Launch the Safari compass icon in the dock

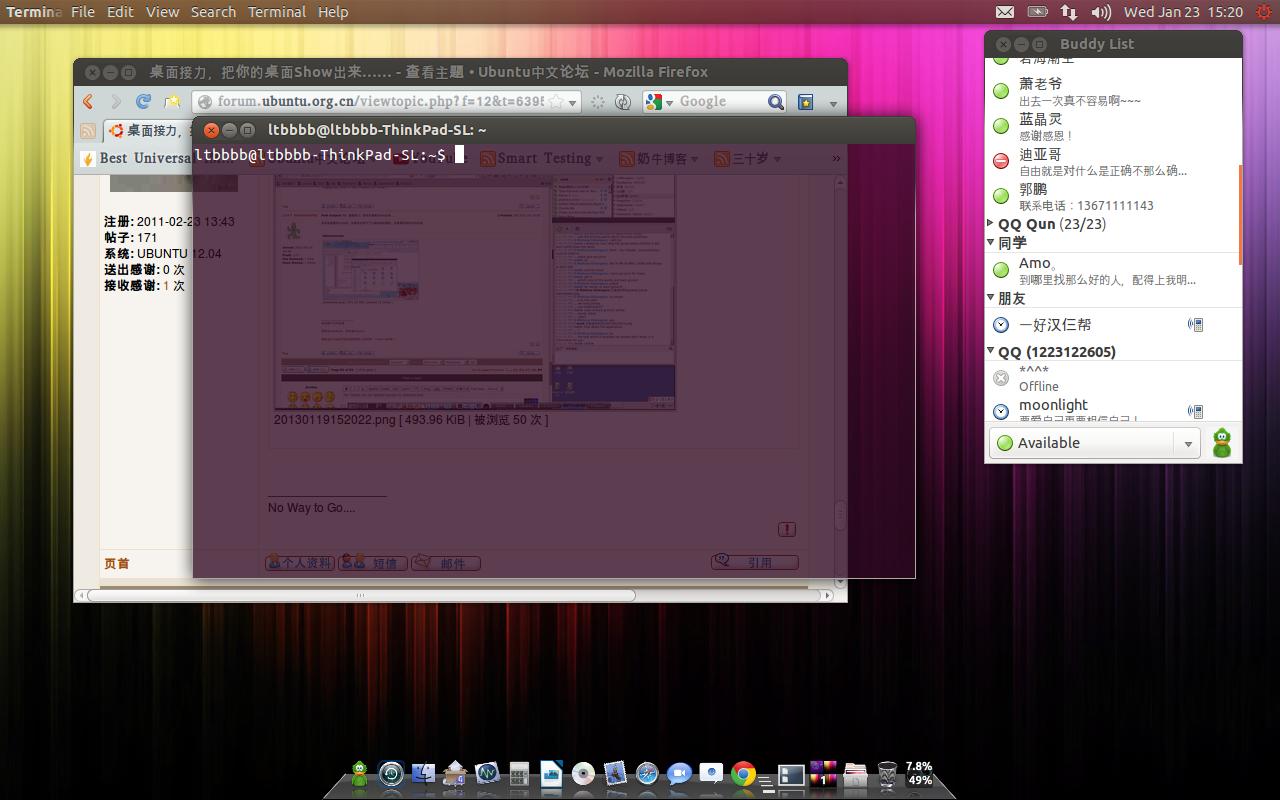647,774
